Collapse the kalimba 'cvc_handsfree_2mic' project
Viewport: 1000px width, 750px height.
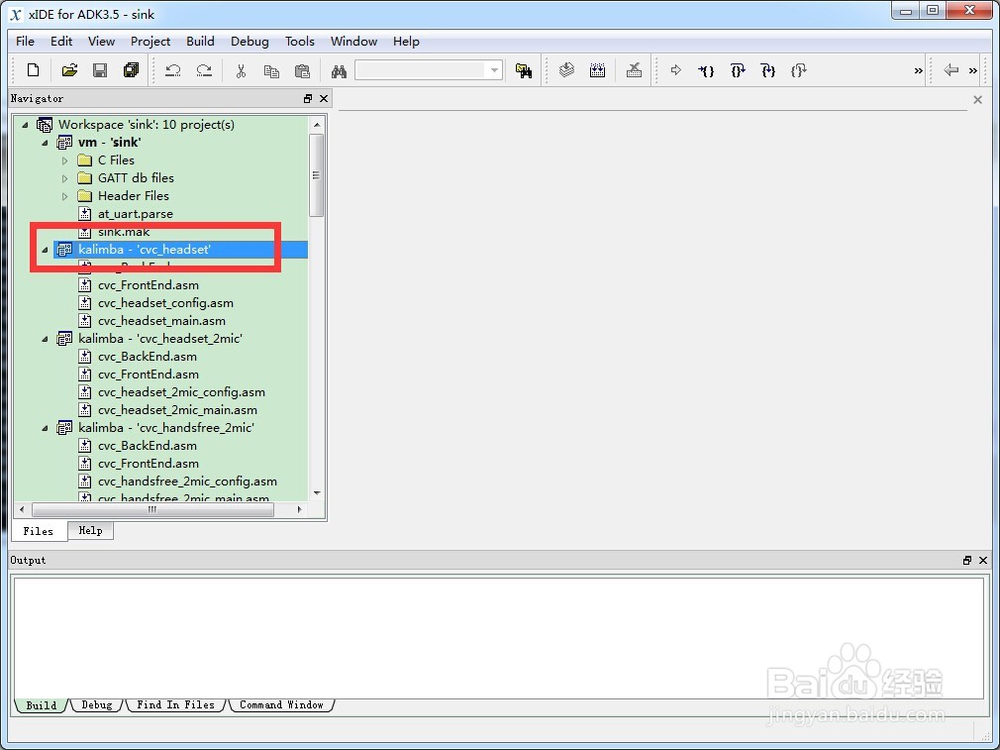45,428
